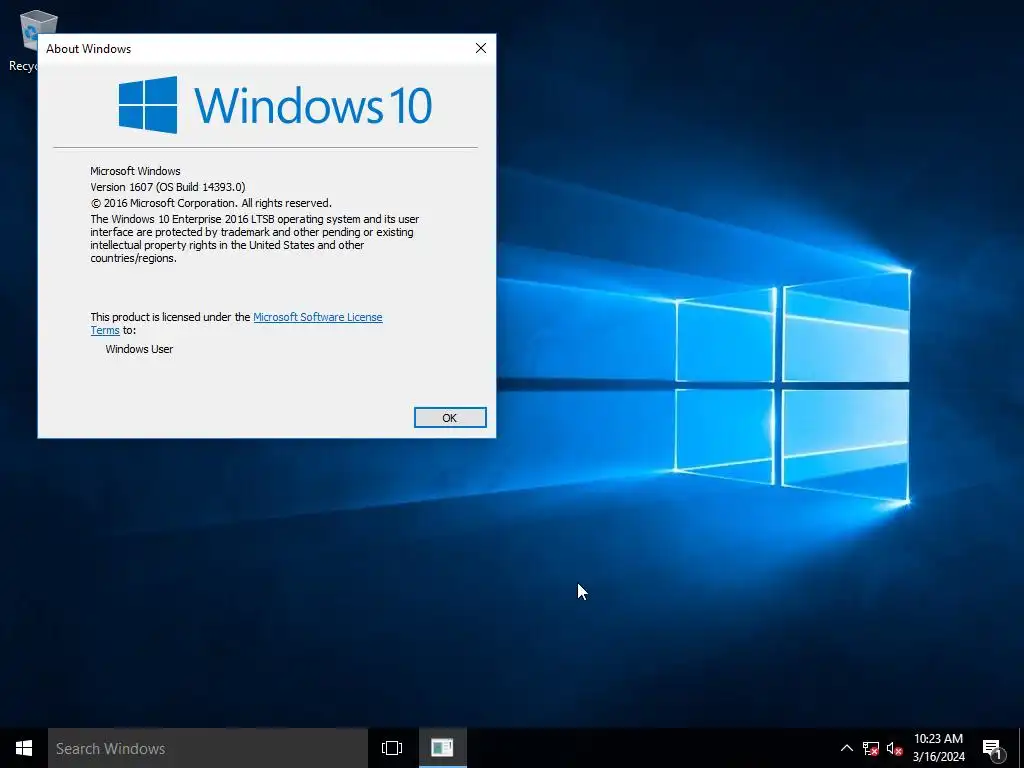Click the Show desktop strip at taskbar end

coord(1021,748)
